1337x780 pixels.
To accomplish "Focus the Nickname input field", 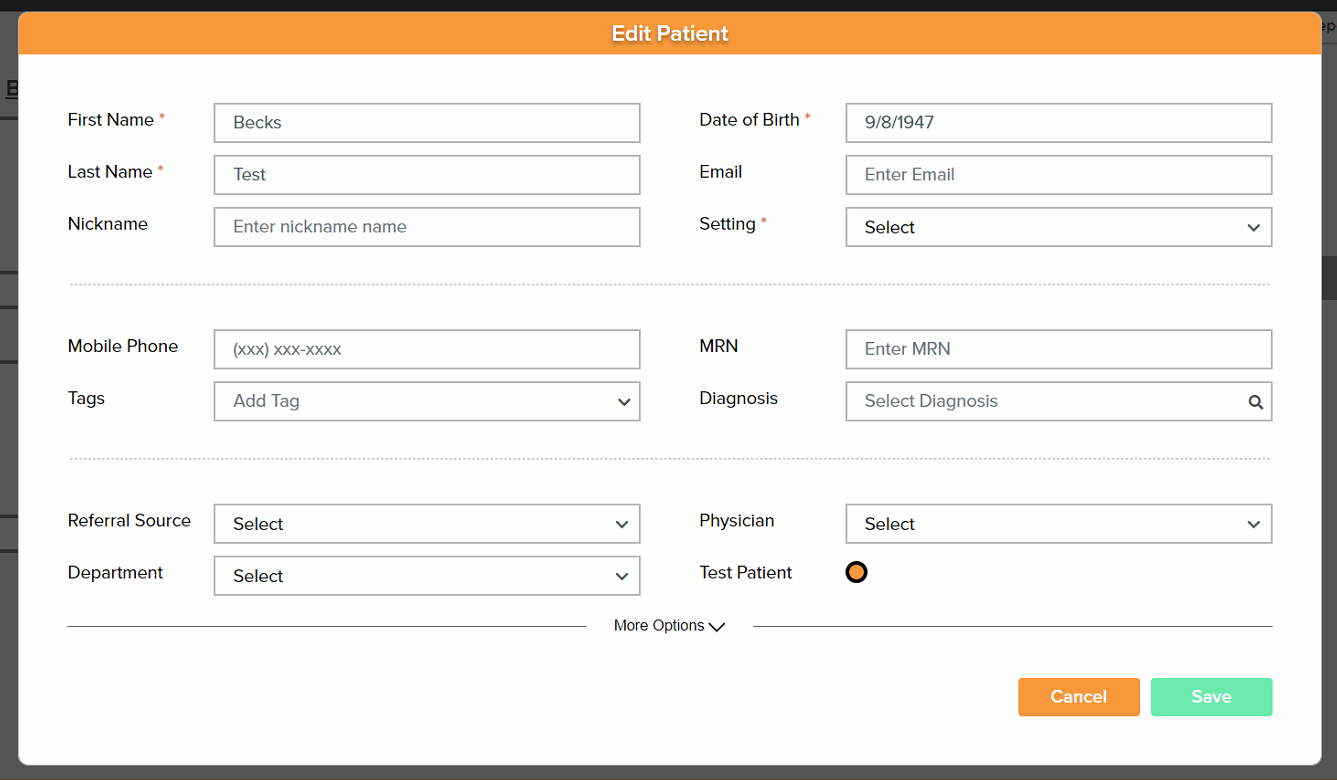I will click(427, 226).
